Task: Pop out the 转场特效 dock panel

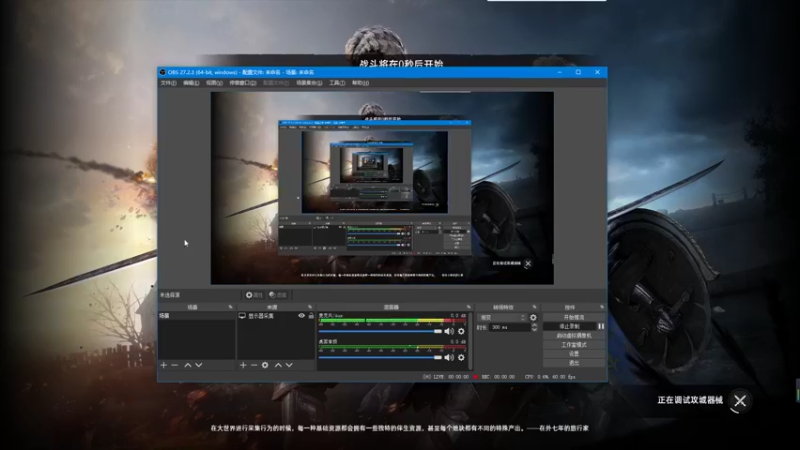Action: (535, 307)
